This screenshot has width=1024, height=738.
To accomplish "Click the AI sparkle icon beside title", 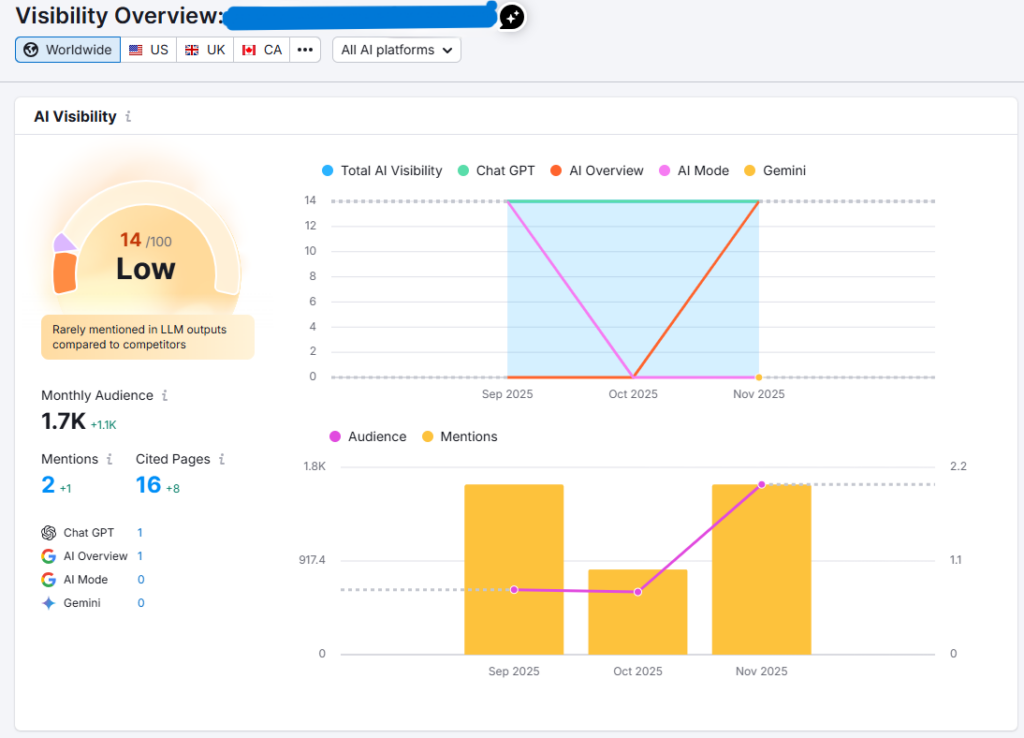I will (511, 17).
